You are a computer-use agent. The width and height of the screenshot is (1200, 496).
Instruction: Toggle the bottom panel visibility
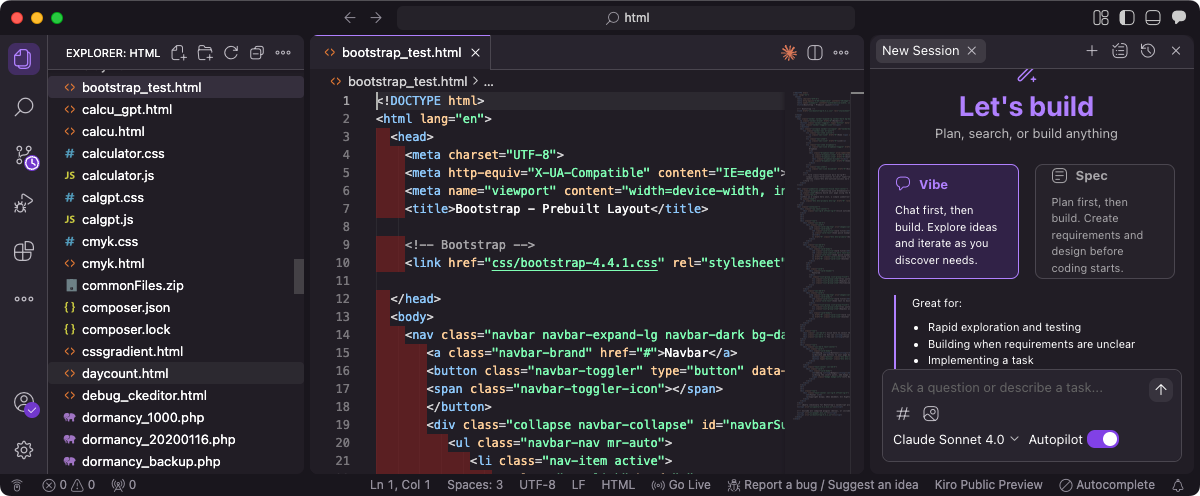(x=1152, y=18)
